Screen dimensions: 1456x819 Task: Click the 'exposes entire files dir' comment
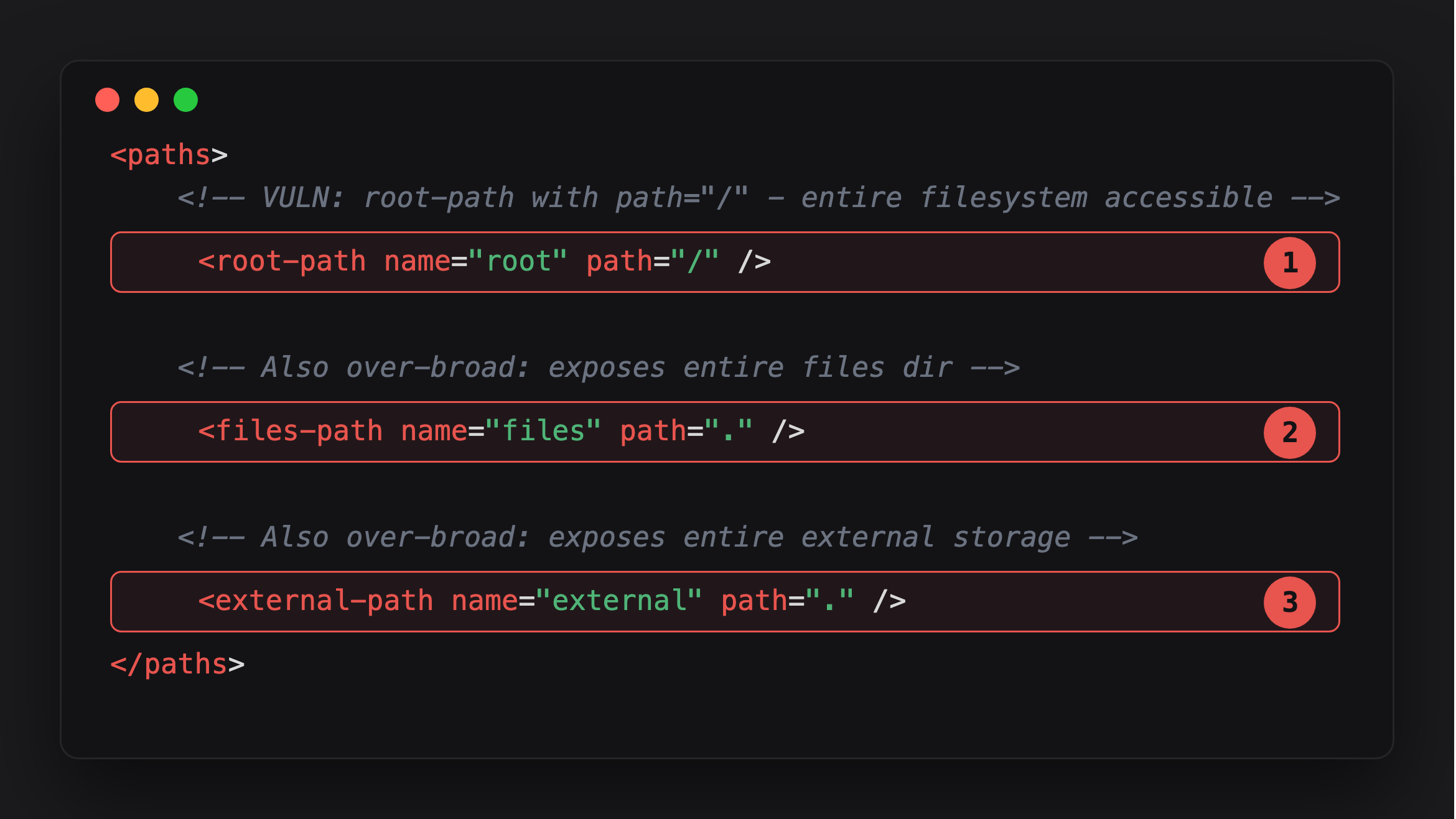pos(599,368)
